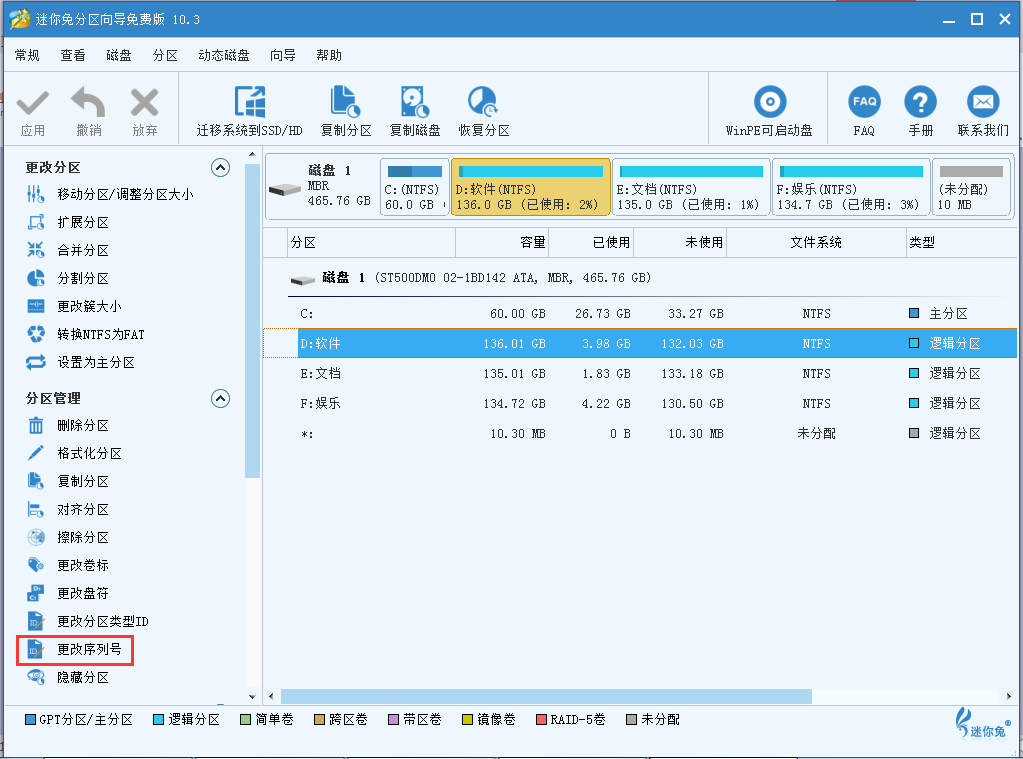Click 对齐分区 sidebar action

[67, 510]
